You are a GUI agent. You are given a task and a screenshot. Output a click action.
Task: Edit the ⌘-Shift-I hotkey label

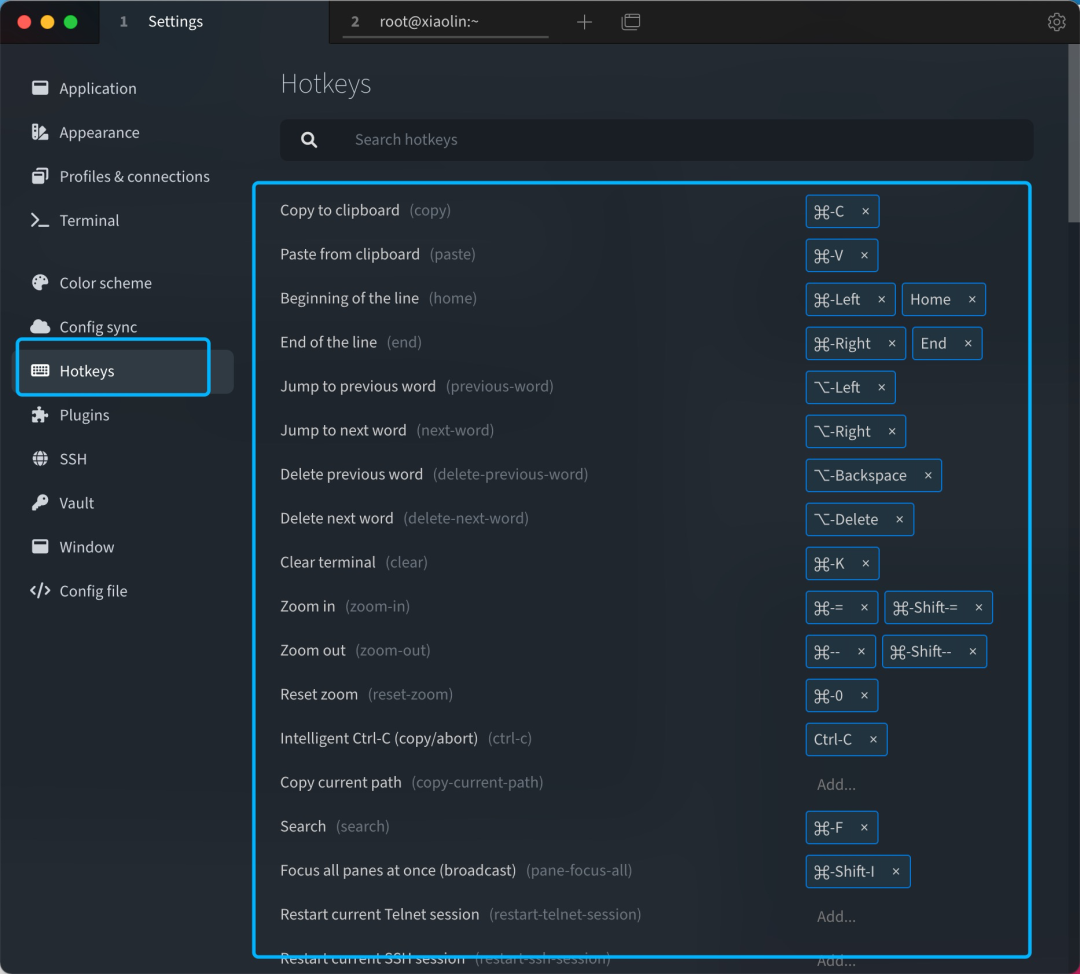pyautogui.click(x=844, y=872)
